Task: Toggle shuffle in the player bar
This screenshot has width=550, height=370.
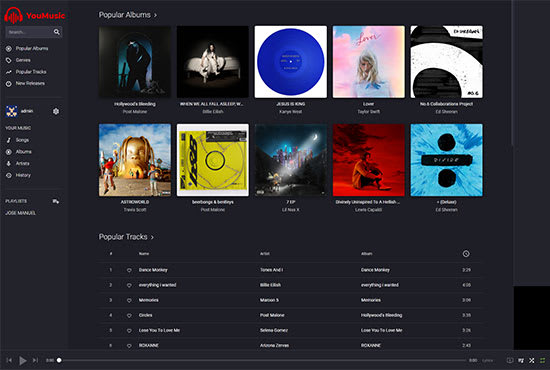Action: coord(532,361)
